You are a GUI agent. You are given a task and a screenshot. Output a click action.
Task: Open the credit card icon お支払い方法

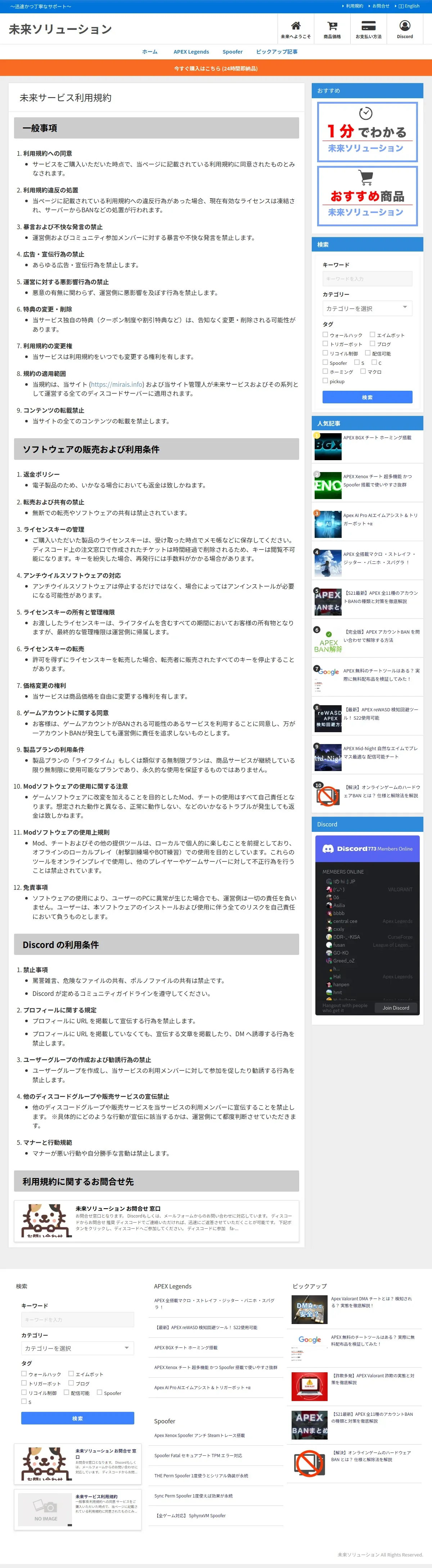point(369,26)
